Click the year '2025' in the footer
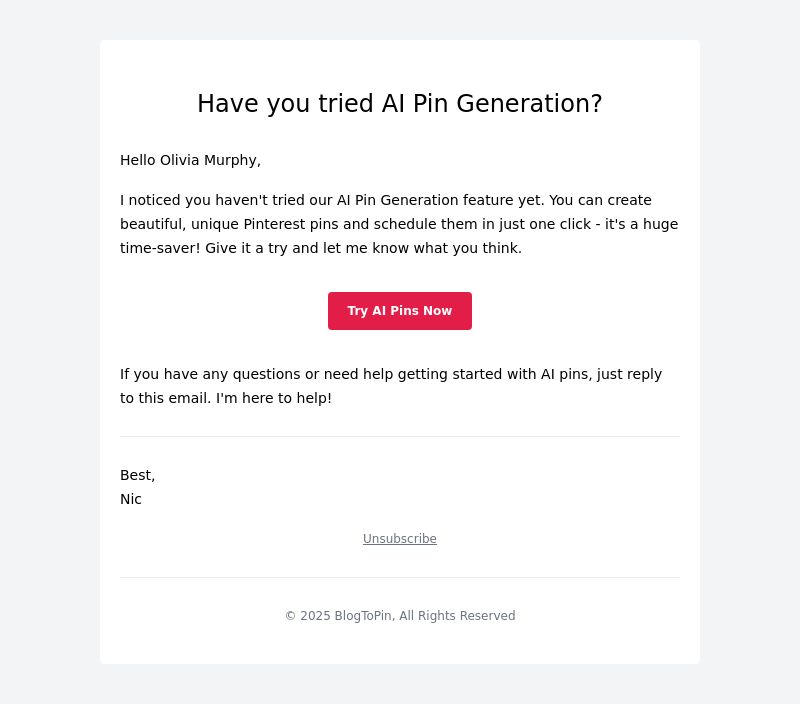 click(x=315, y=616)
